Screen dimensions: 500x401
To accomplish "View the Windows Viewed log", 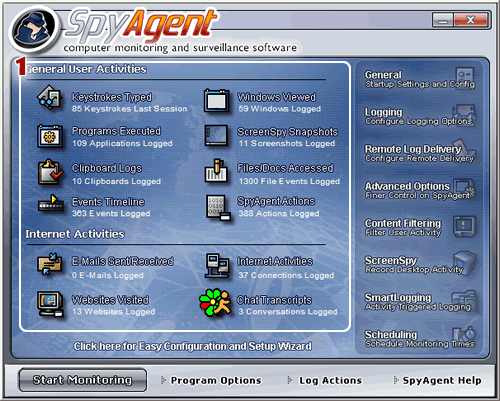I will (277, 97).
